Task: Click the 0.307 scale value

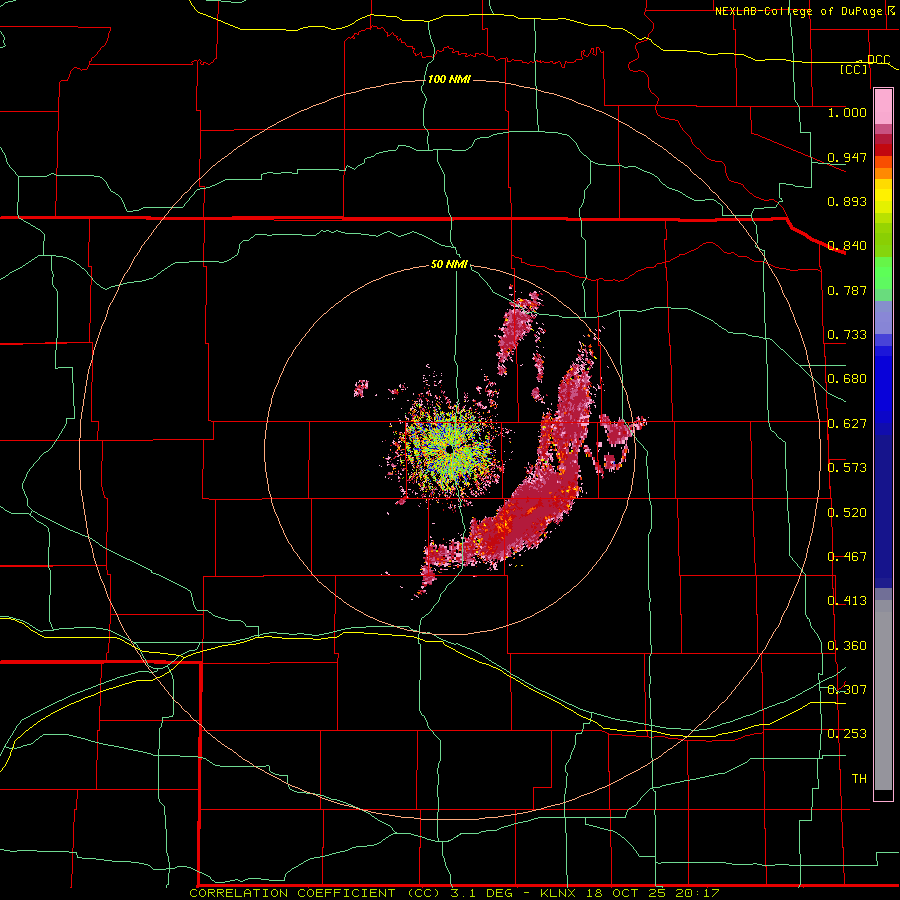Action: (x=847, y=690)
